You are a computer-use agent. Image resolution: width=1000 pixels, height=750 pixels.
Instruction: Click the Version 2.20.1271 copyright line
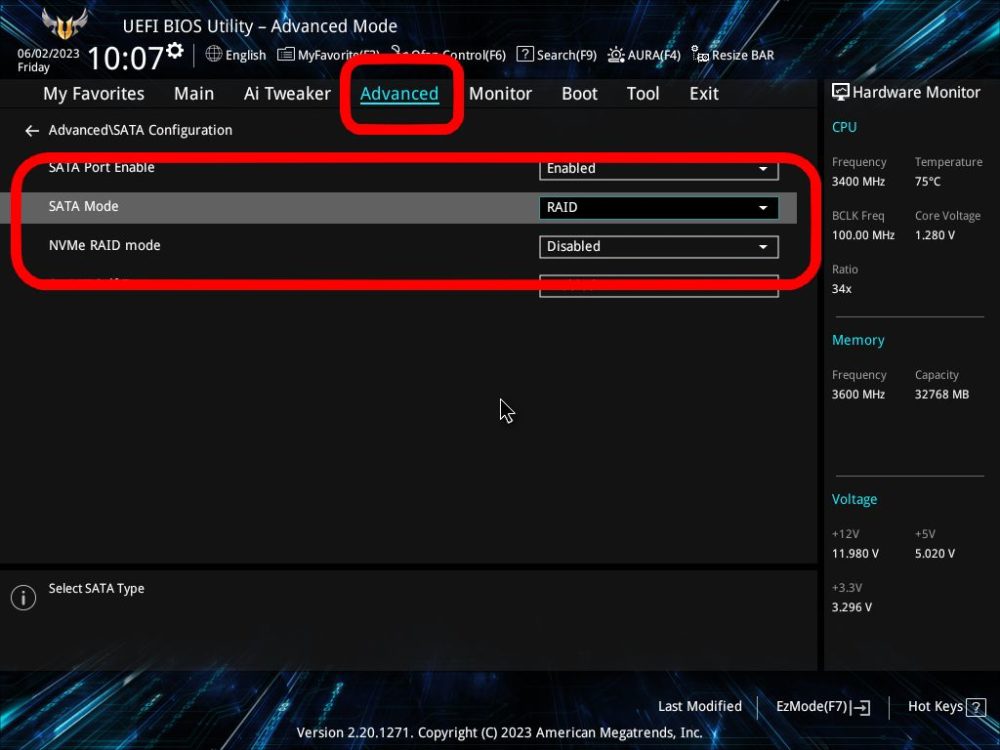(x=499, y=733)
